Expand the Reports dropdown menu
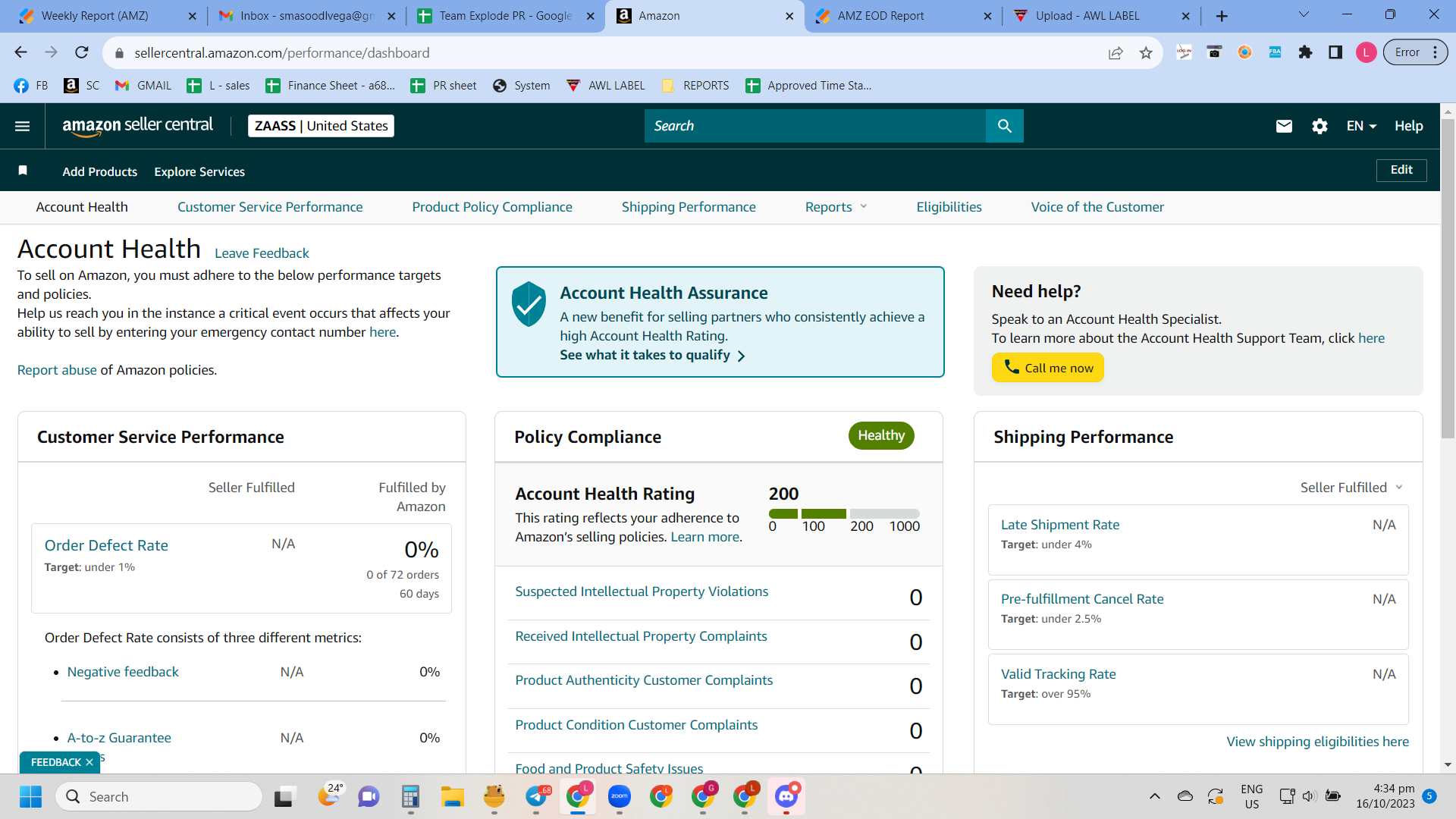This screenshot has width=1456, height=819. [x=836, y=207]
